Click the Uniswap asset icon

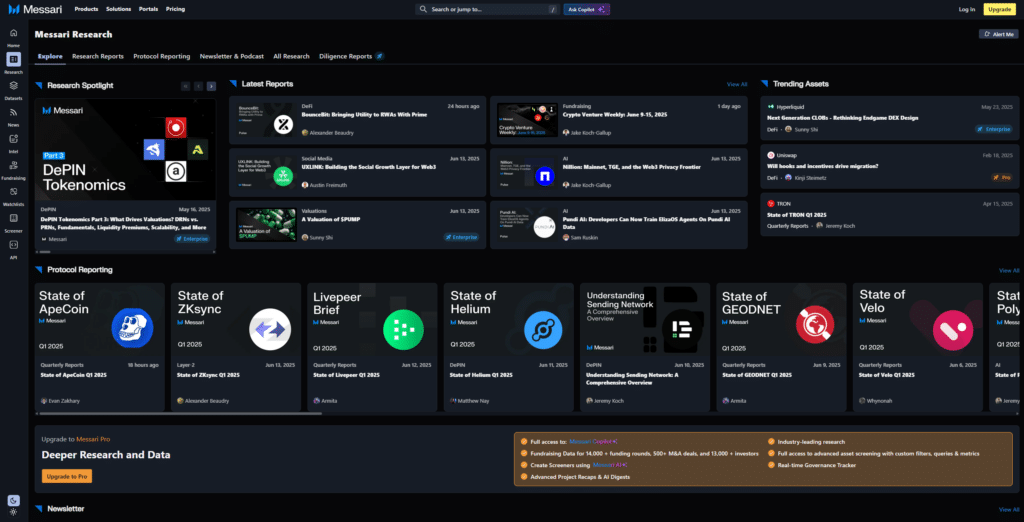tap(771, 155)
